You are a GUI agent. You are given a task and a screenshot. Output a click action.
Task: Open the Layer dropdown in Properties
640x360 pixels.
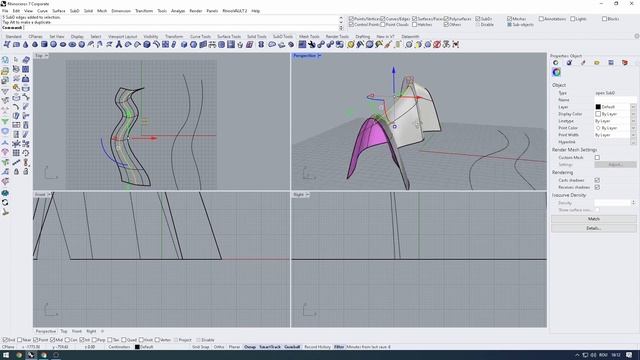(x=633, y=107)
